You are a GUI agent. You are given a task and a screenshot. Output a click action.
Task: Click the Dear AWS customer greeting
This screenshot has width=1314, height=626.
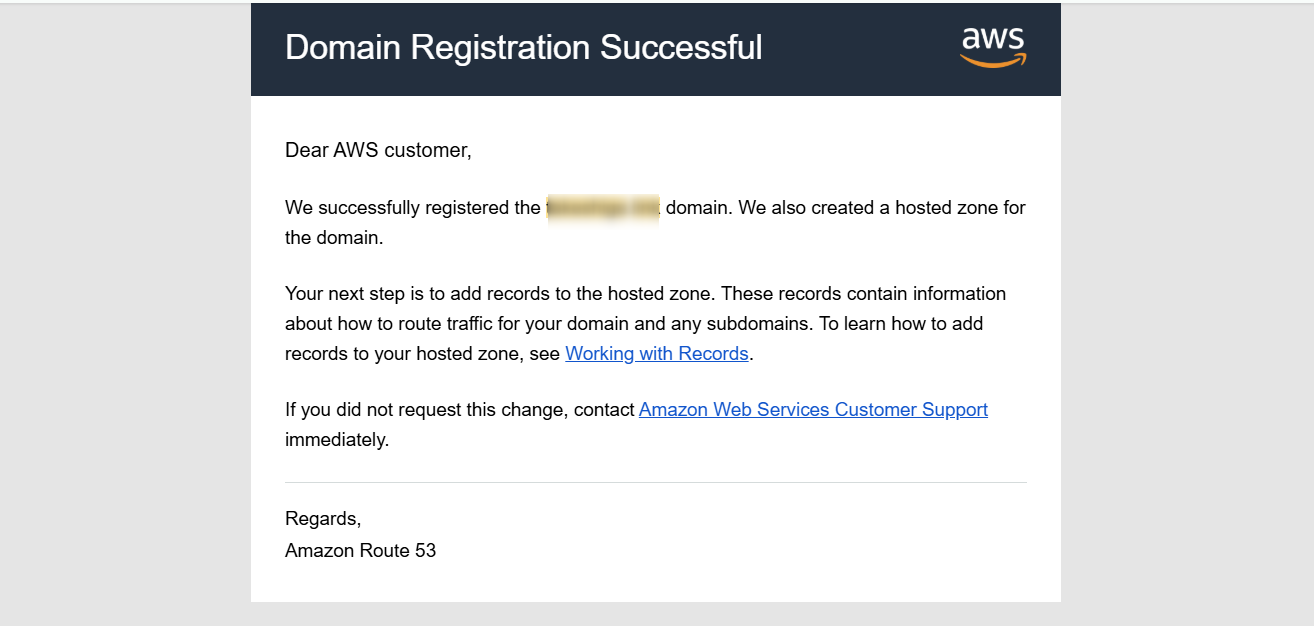(377, 151)
